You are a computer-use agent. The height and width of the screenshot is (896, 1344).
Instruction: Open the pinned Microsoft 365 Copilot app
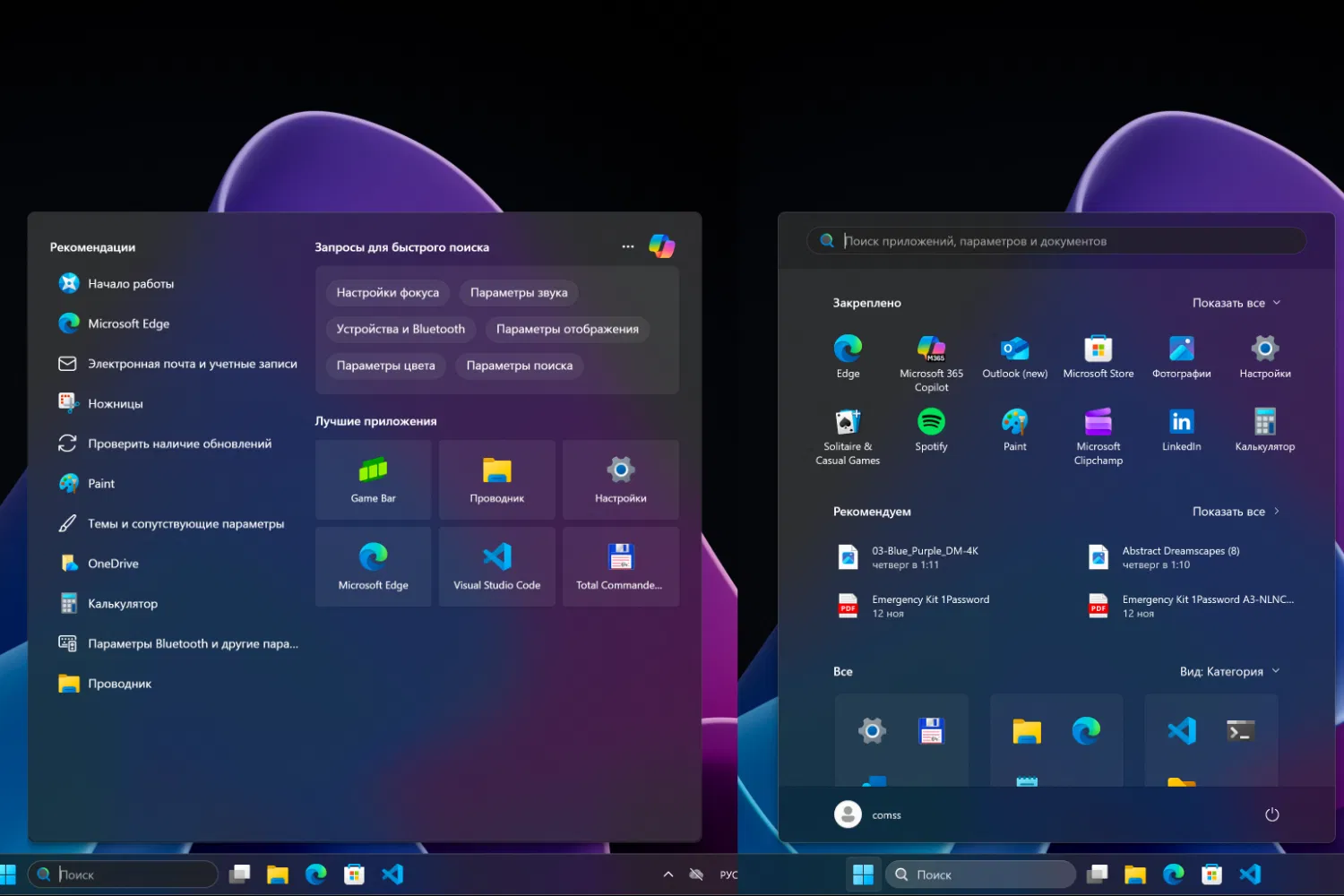coord(931,362)
